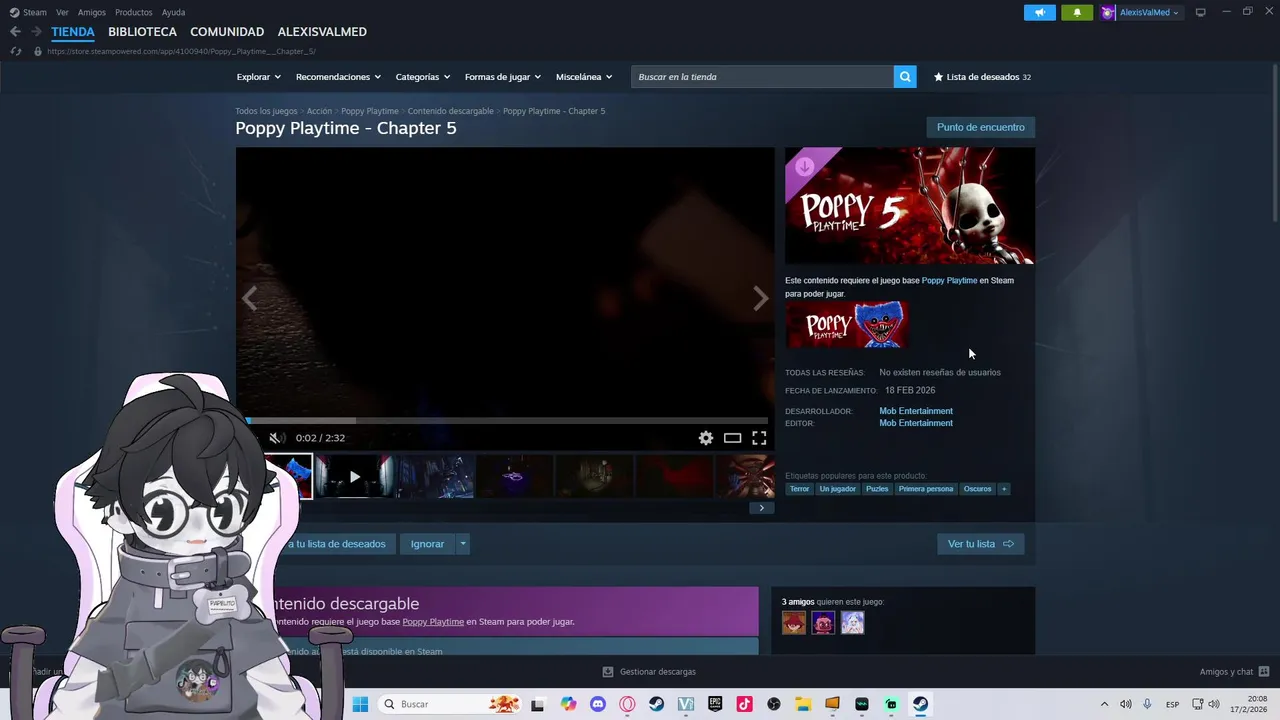This screenshot has width=1280, height=720.
Task: Open the Amigos menu
Action: click(92, 12)
